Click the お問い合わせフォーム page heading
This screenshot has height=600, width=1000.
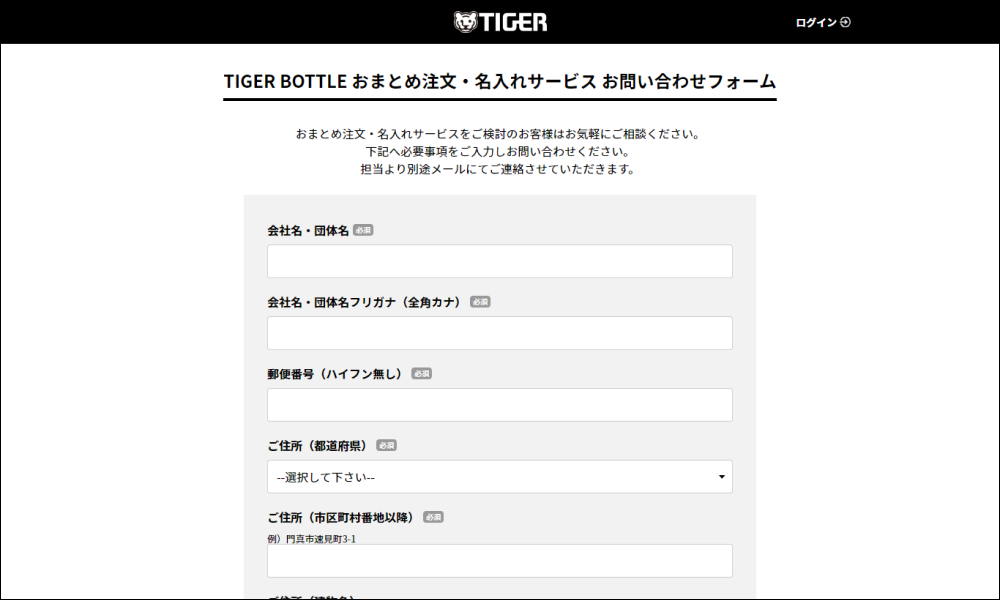pos(499,82)
